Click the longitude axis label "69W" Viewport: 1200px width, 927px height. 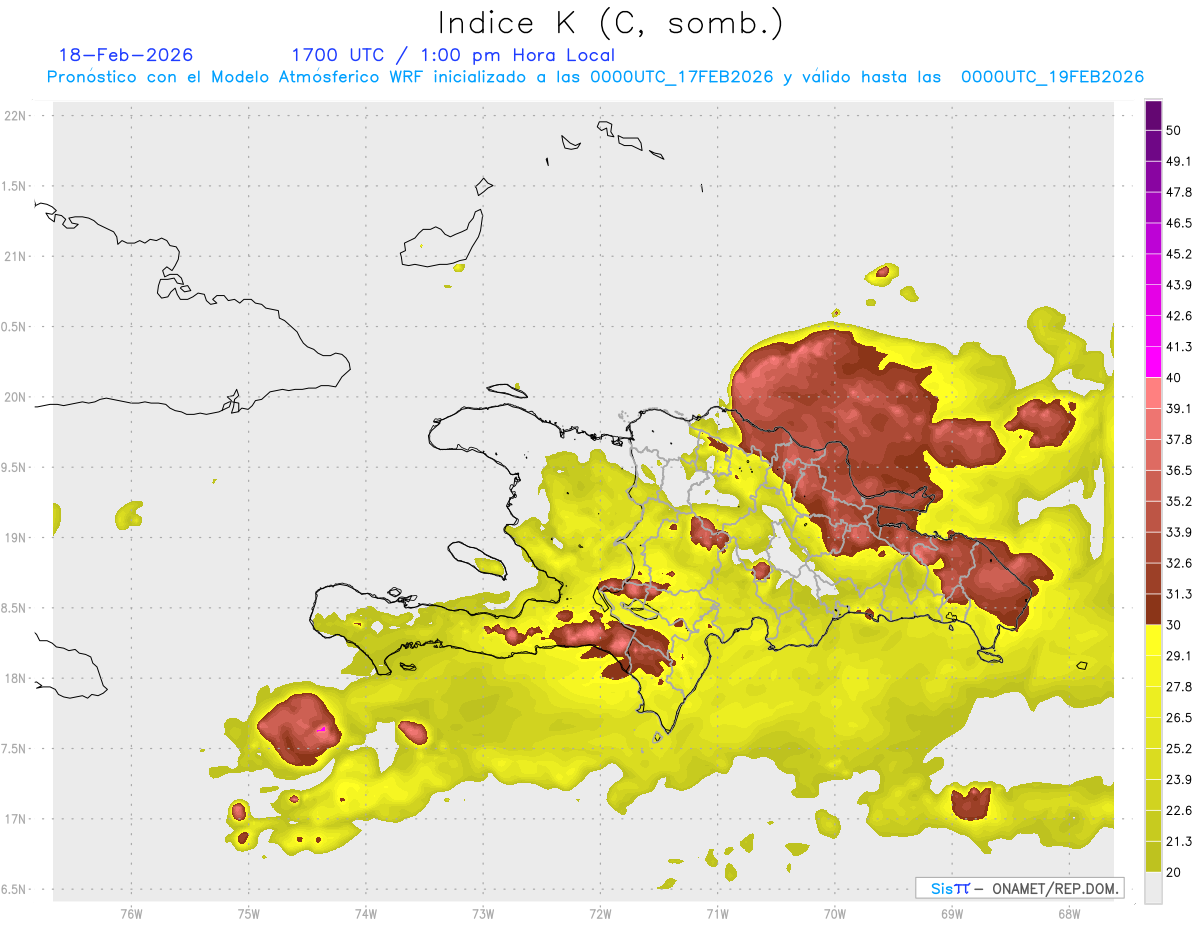pos(951,914)
